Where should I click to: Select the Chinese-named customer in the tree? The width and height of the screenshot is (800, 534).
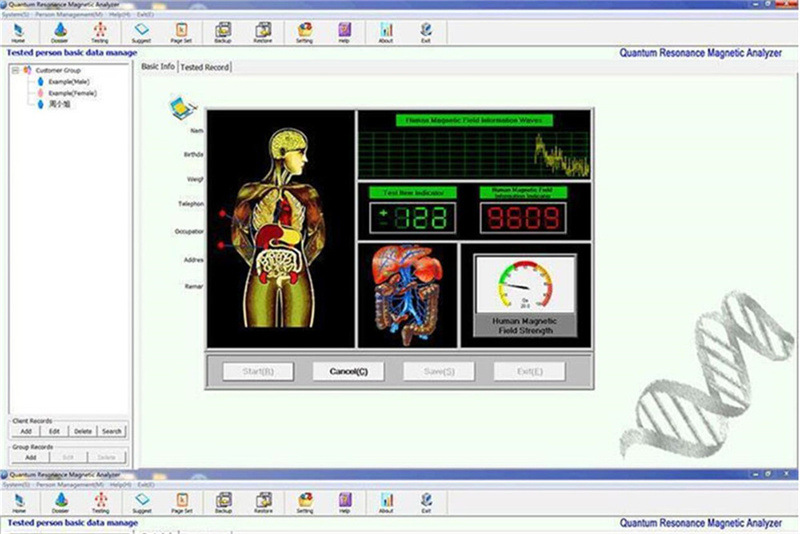point(59,104)
